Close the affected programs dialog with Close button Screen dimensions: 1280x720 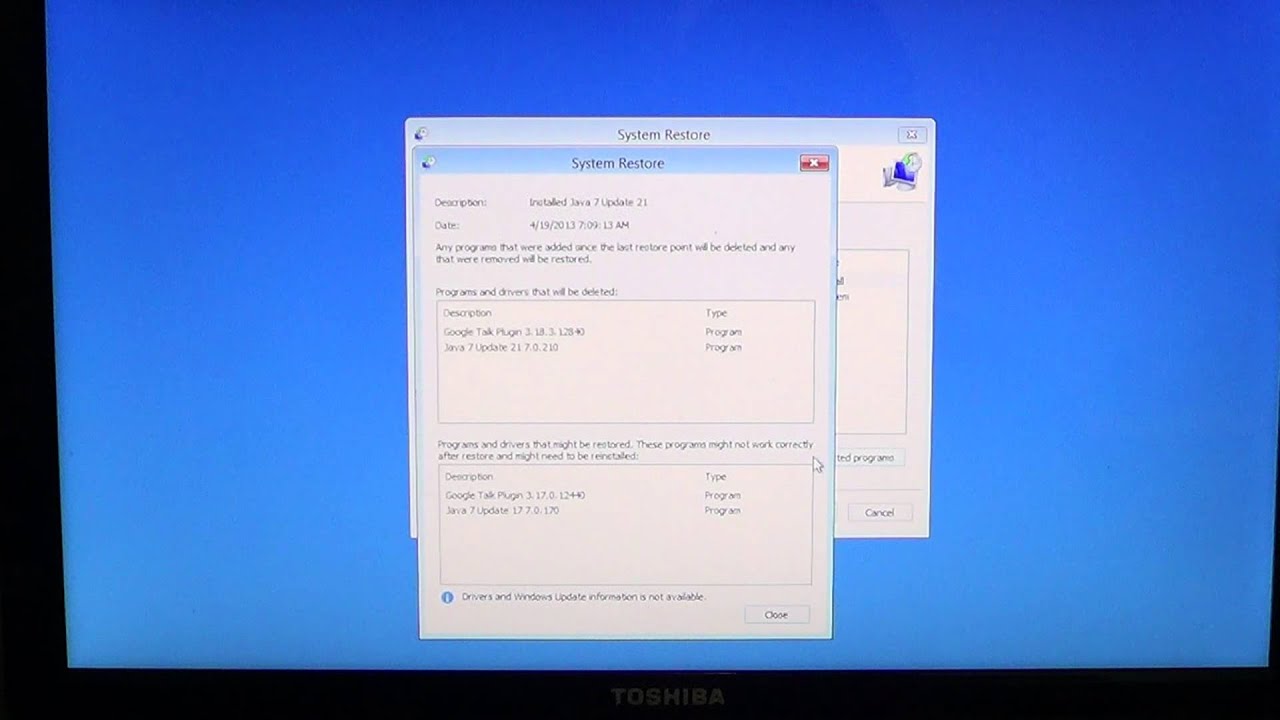pos(776,614)
